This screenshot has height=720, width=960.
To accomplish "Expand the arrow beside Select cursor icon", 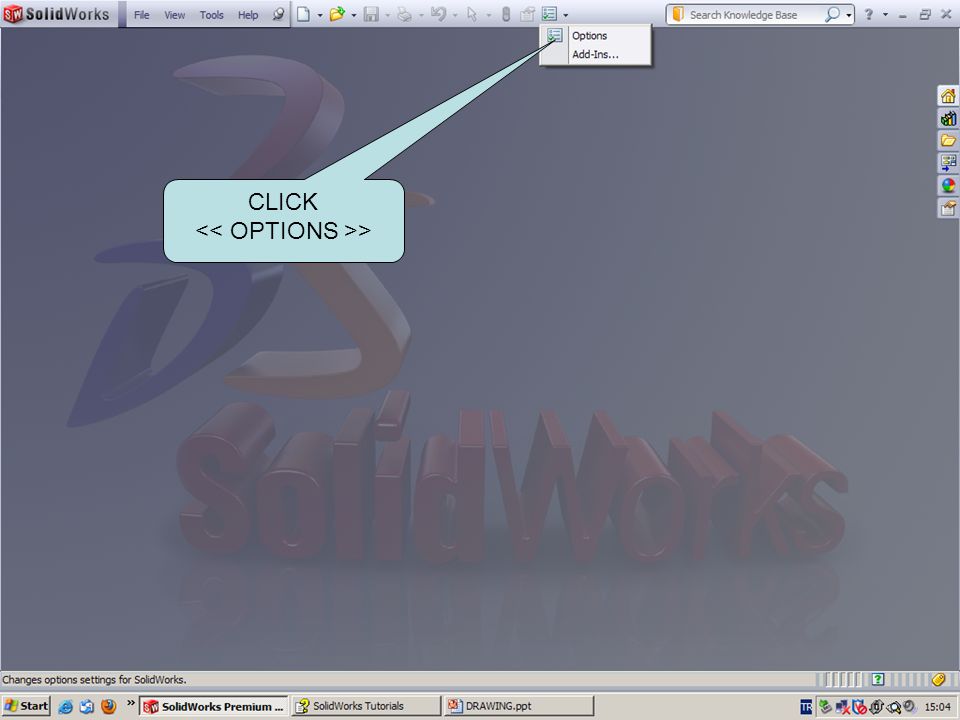I will pos(489,15).
